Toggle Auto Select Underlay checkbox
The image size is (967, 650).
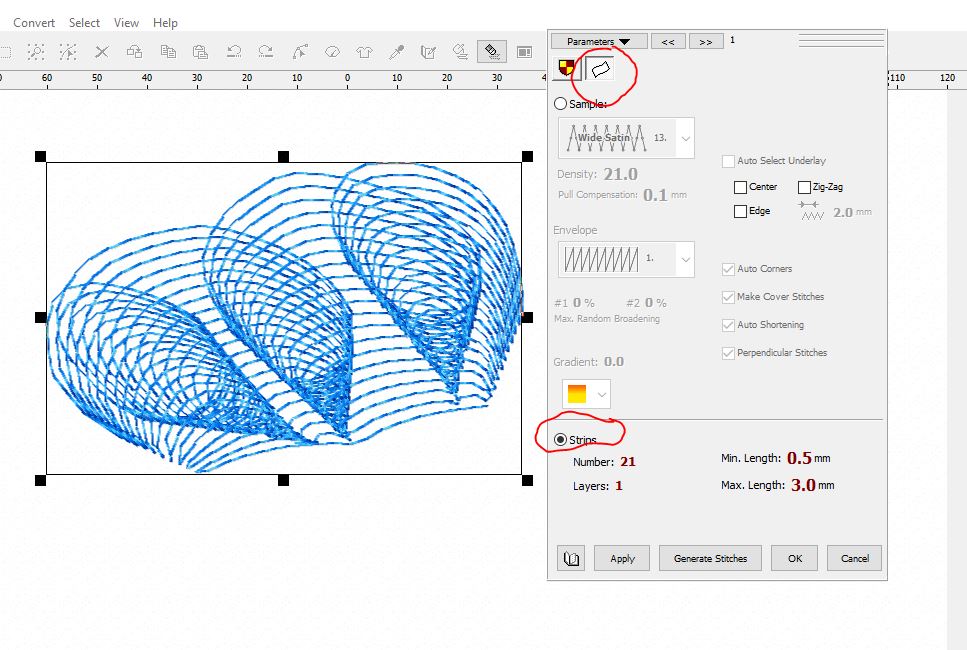[728, 161]
